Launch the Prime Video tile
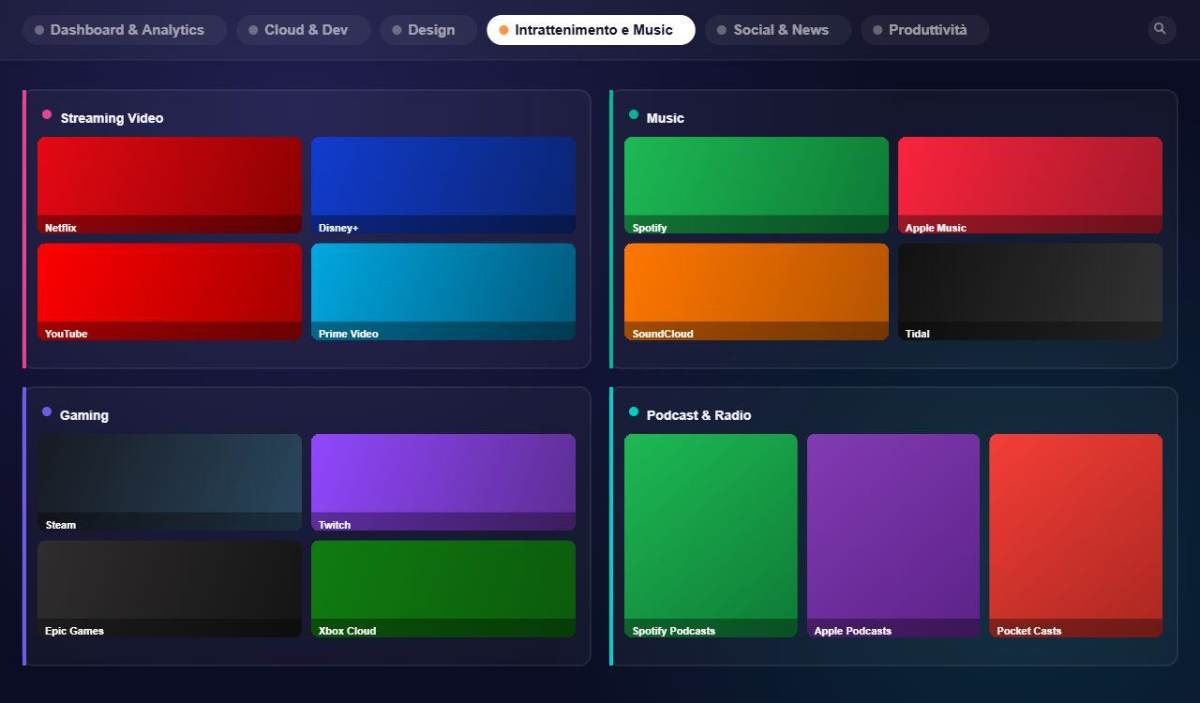1200x703 pixels. pyautogui.click(x=443, y=291)
